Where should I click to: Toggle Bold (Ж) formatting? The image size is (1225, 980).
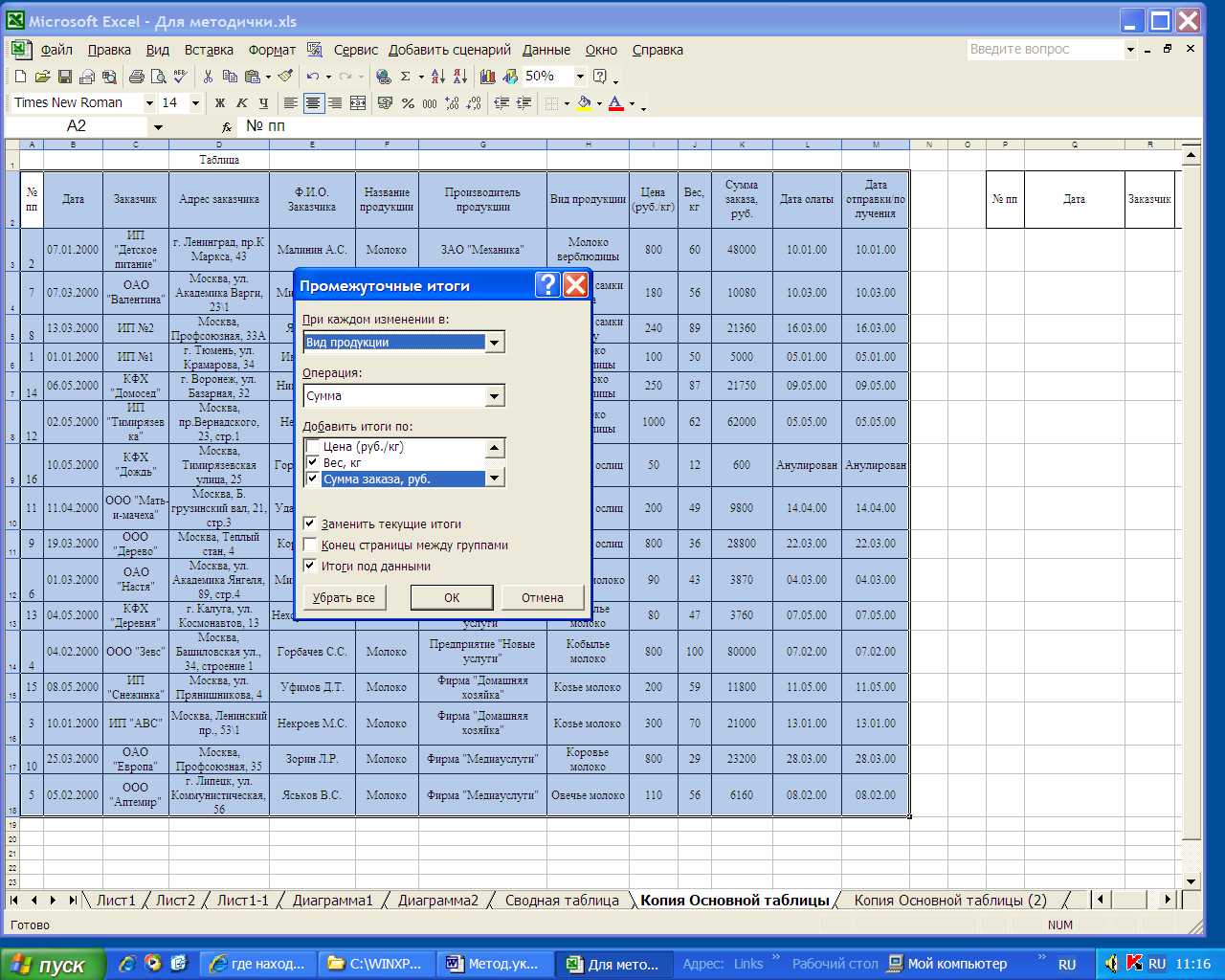coord(220,103)
